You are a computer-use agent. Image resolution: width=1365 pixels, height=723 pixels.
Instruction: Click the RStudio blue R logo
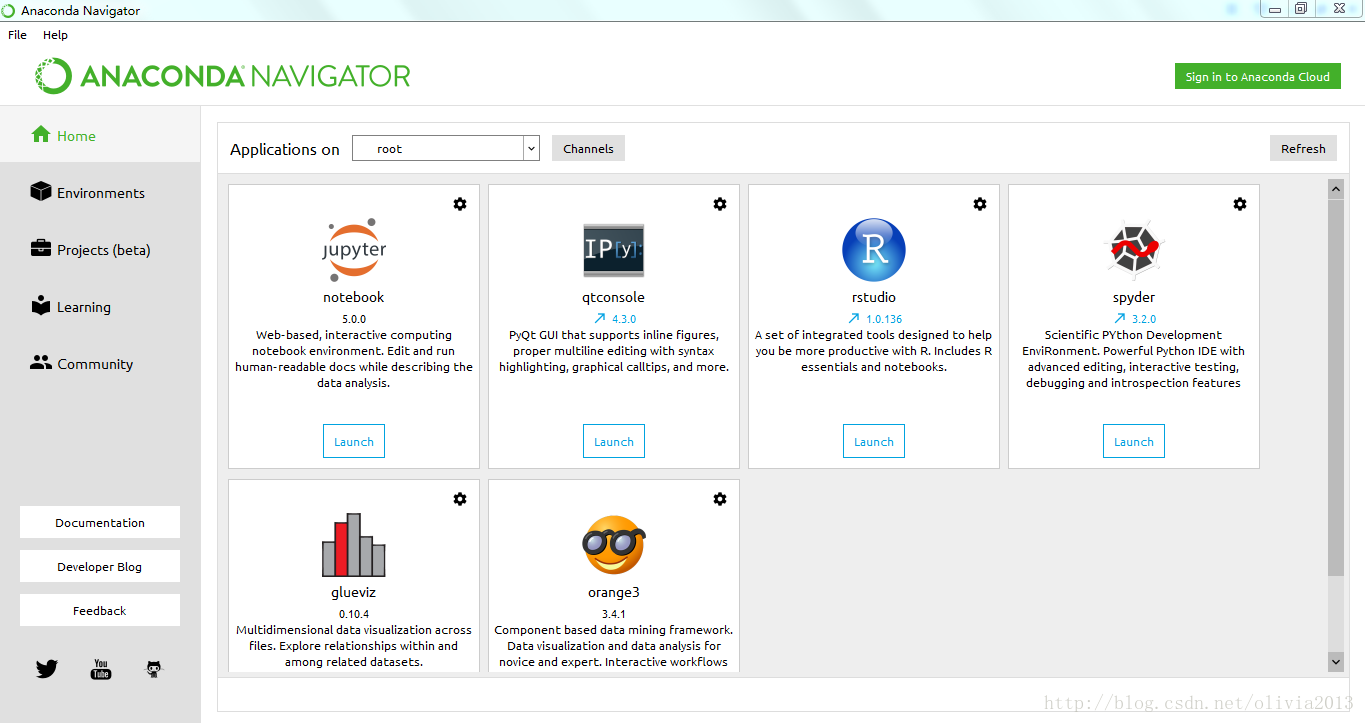(x=874, y=250)
